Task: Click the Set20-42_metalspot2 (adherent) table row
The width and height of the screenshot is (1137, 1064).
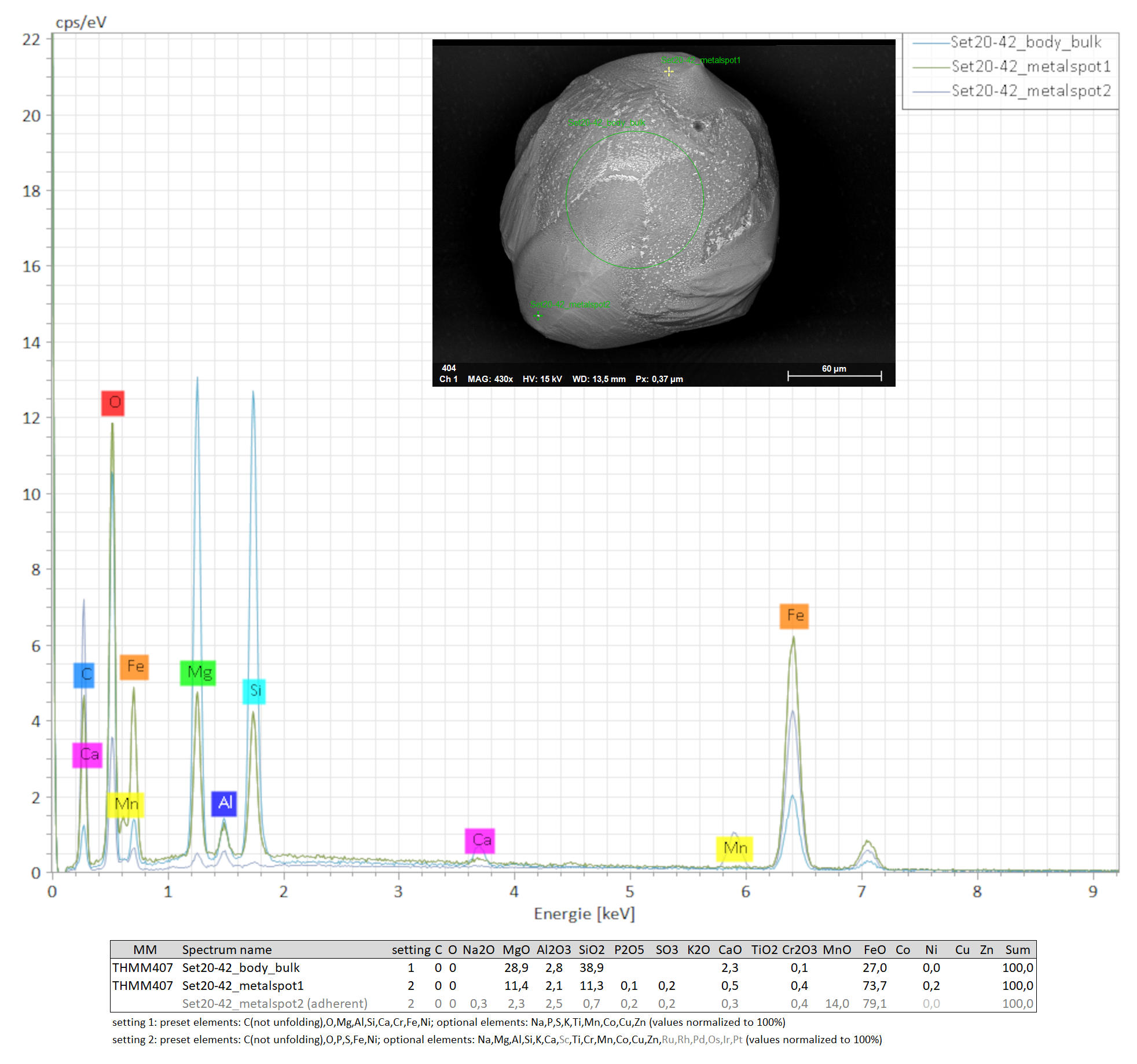Action: (x=274, y=1003)
